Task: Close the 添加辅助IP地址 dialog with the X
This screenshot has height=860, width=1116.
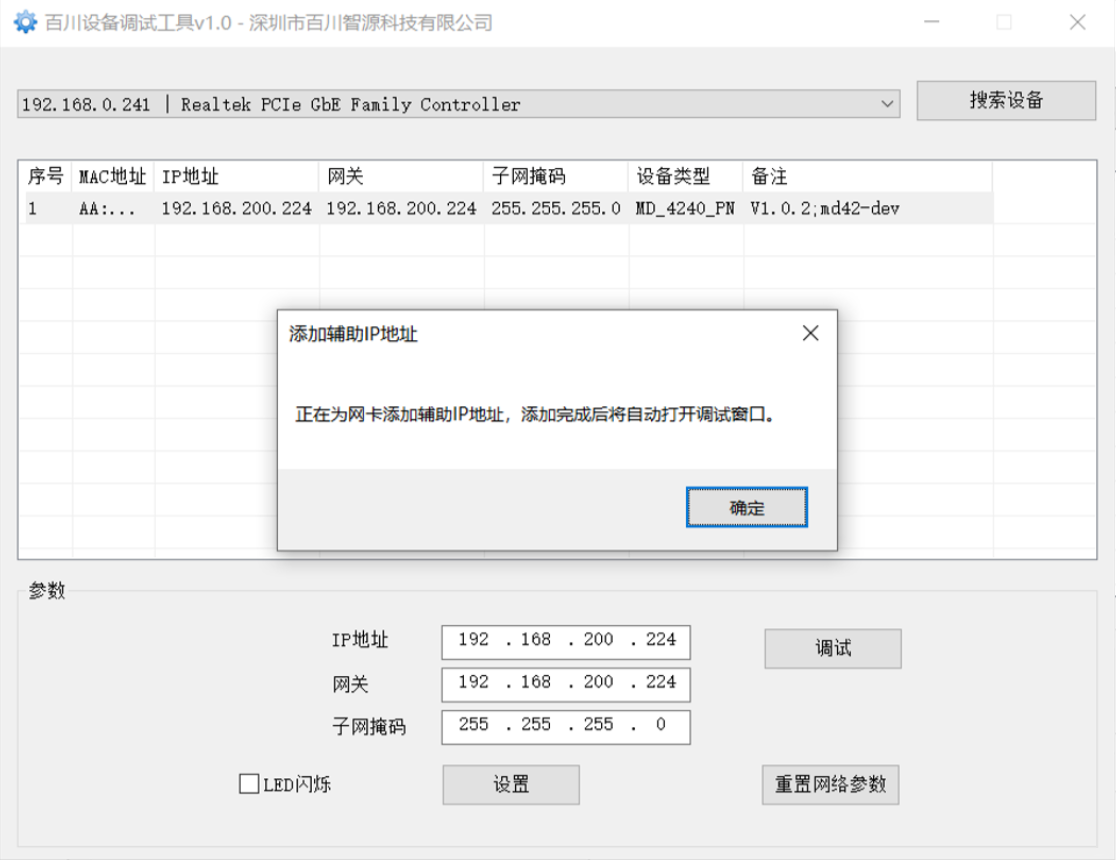Action: (810, 333)
